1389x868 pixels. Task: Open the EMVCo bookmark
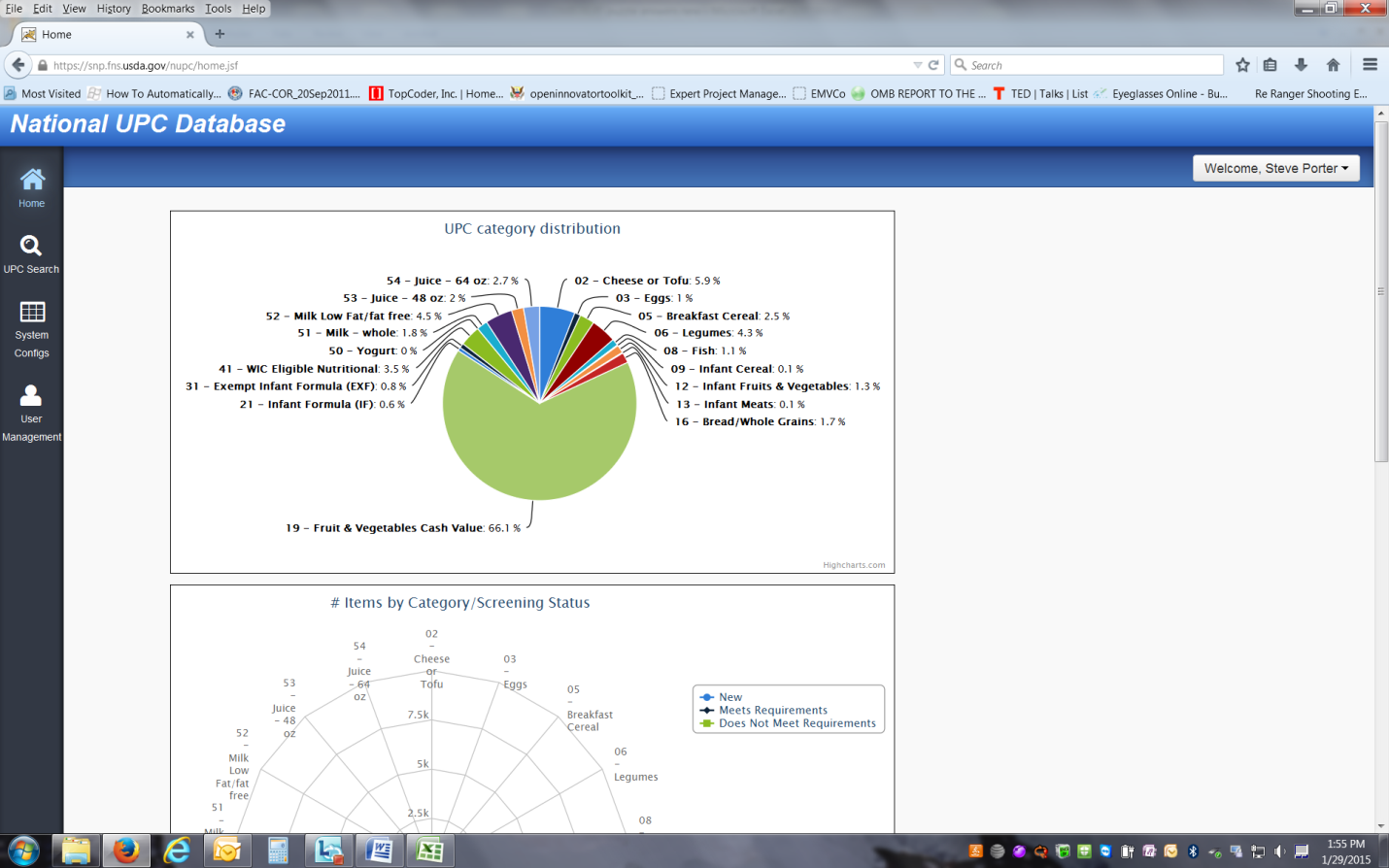(819, 93)
